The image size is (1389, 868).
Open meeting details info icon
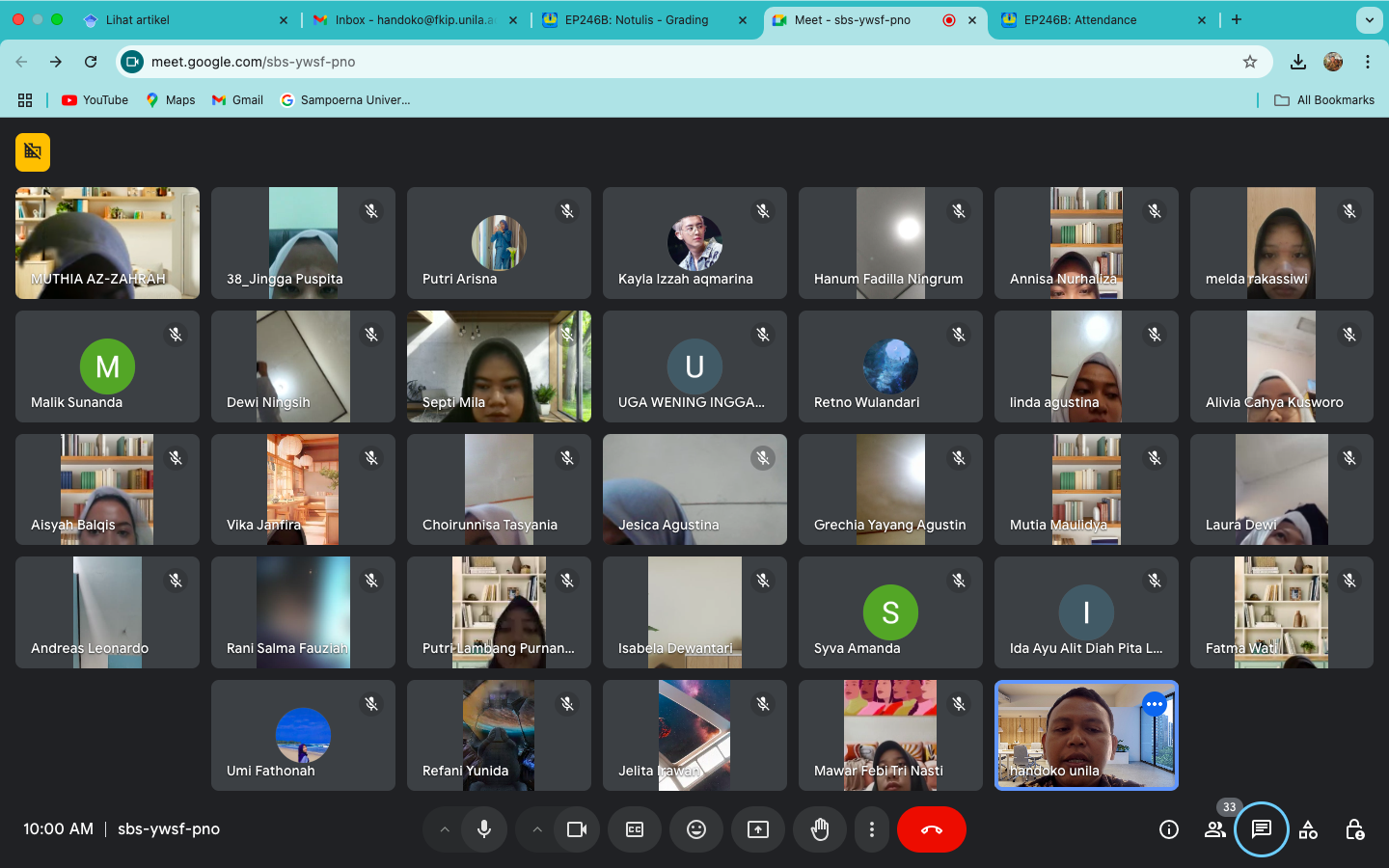pyautogui.click(x=1169, y=829)
